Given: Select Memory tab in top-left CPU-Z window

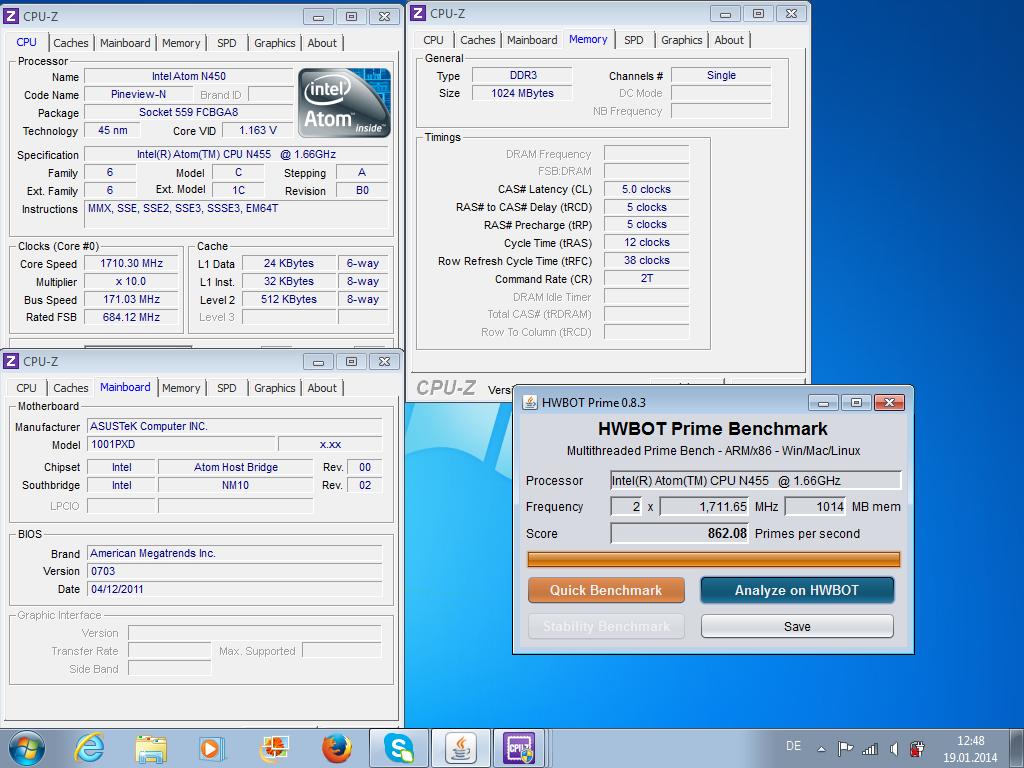Looking at the screenshot, I should point(181,43).
